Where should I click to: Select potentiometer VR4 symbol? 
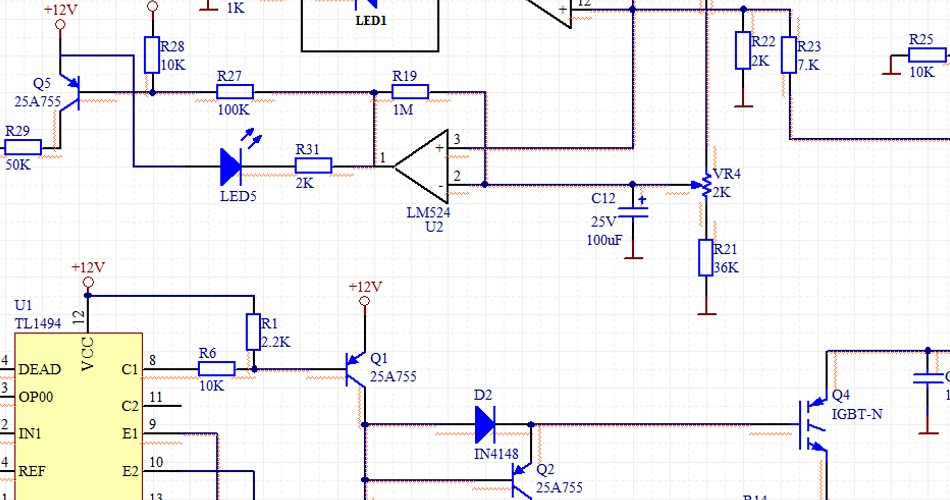[705, 185]
